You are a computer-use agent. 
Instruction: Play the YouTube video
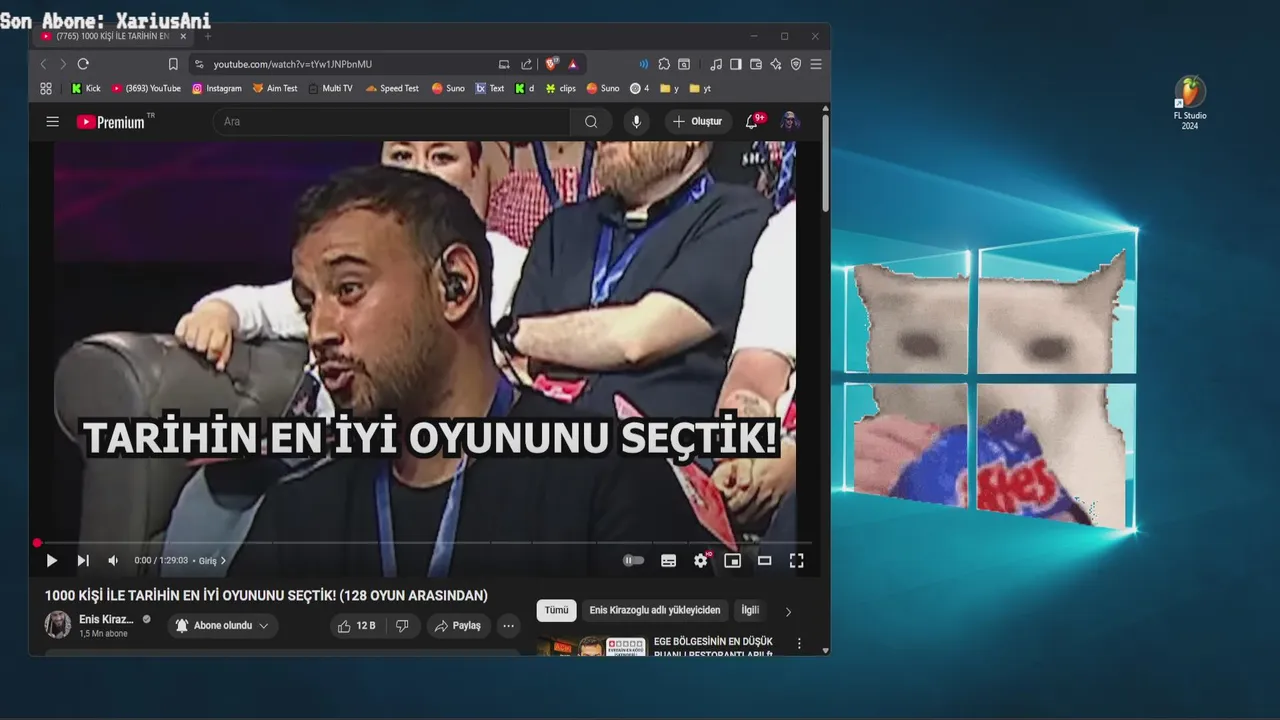tap(52, 561)
